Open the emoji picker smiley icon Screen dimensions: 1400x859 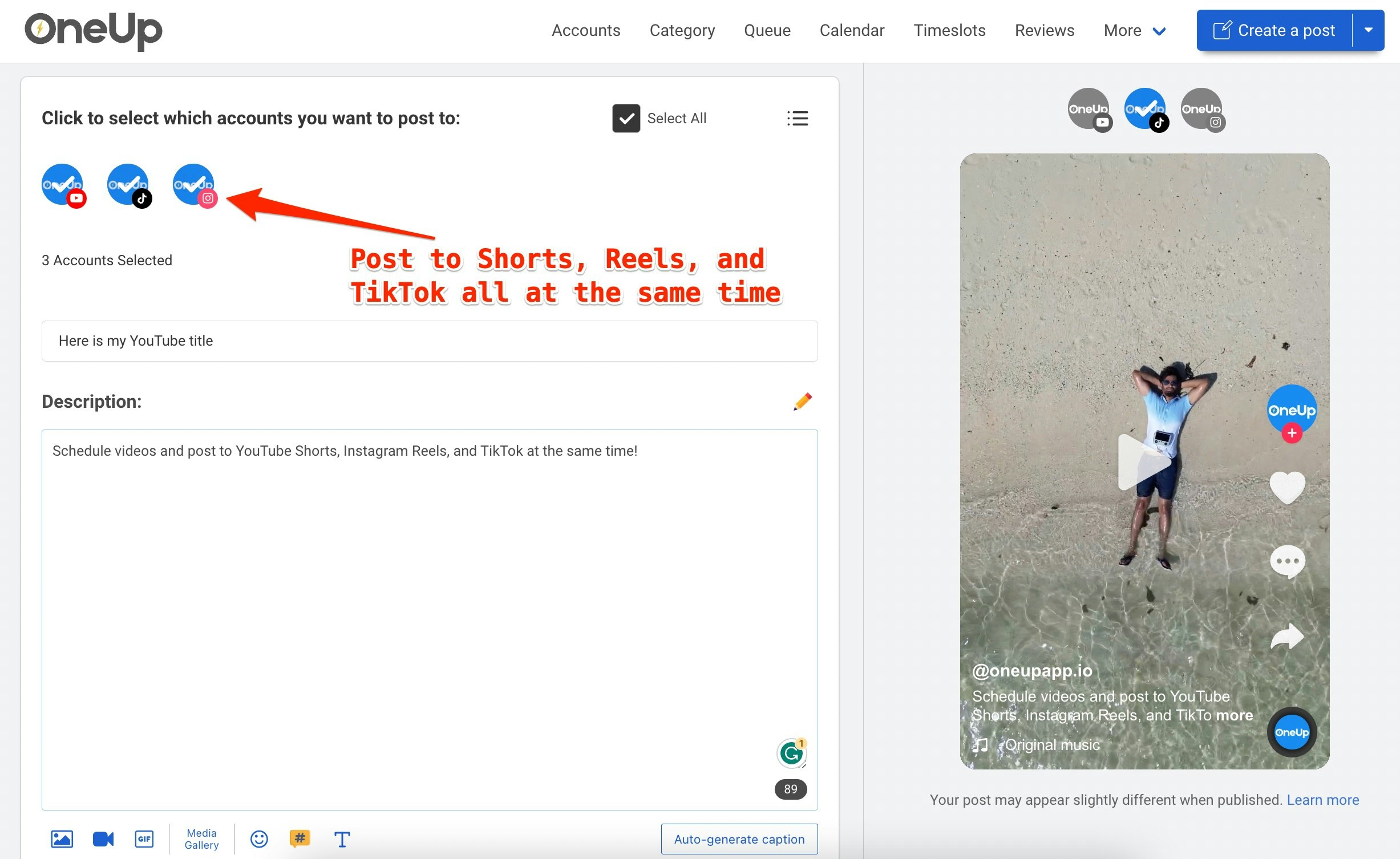click(x=259, y=838)
